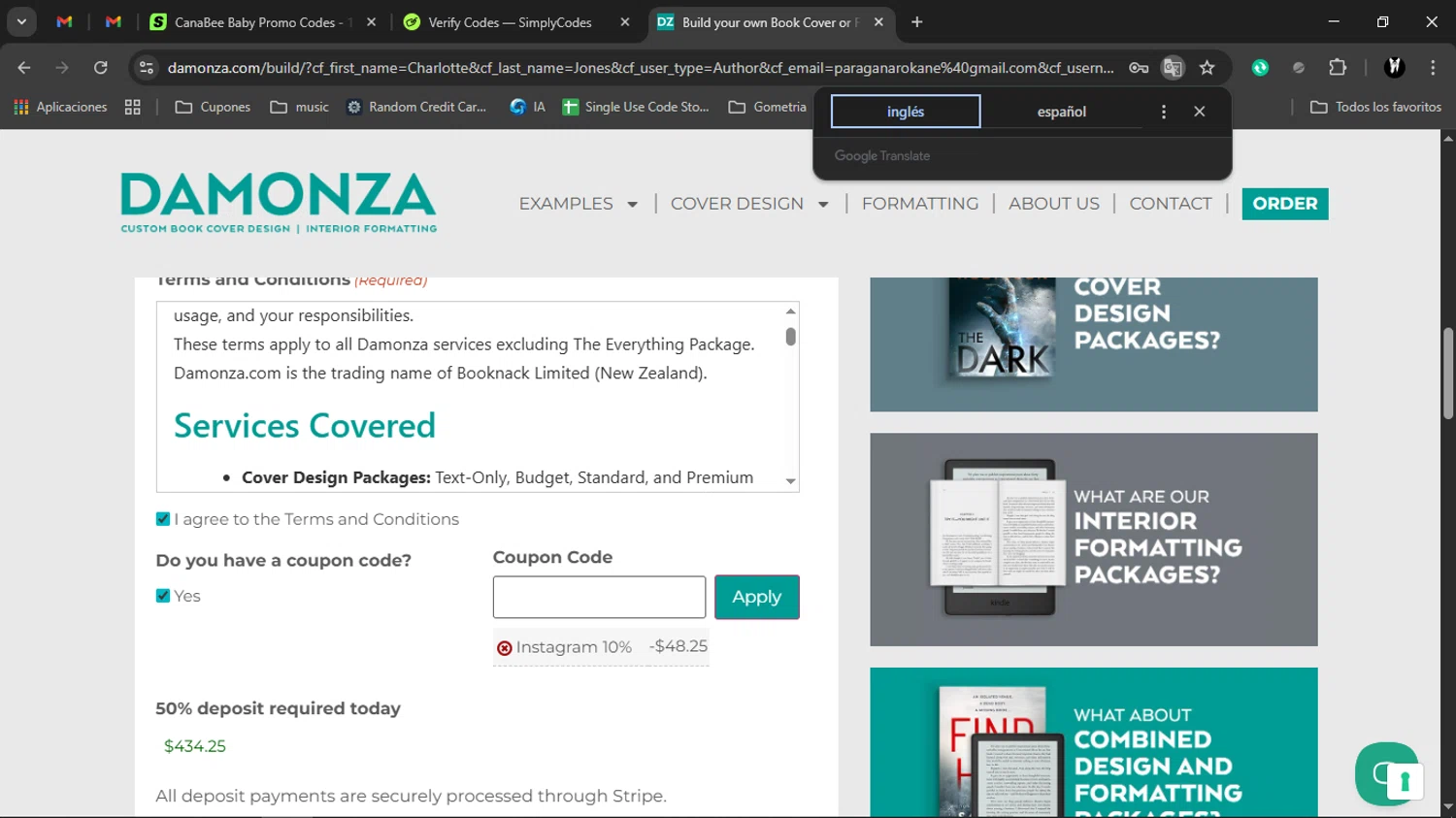Click the Services Covered heading text
1456x818 pixels.
pos(305,426)
